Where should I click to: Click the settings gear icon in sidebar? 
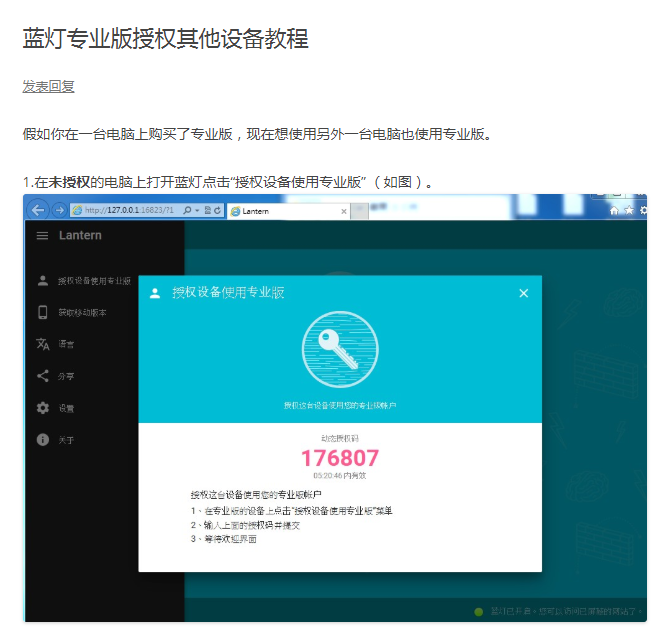(x=43, y=408)
